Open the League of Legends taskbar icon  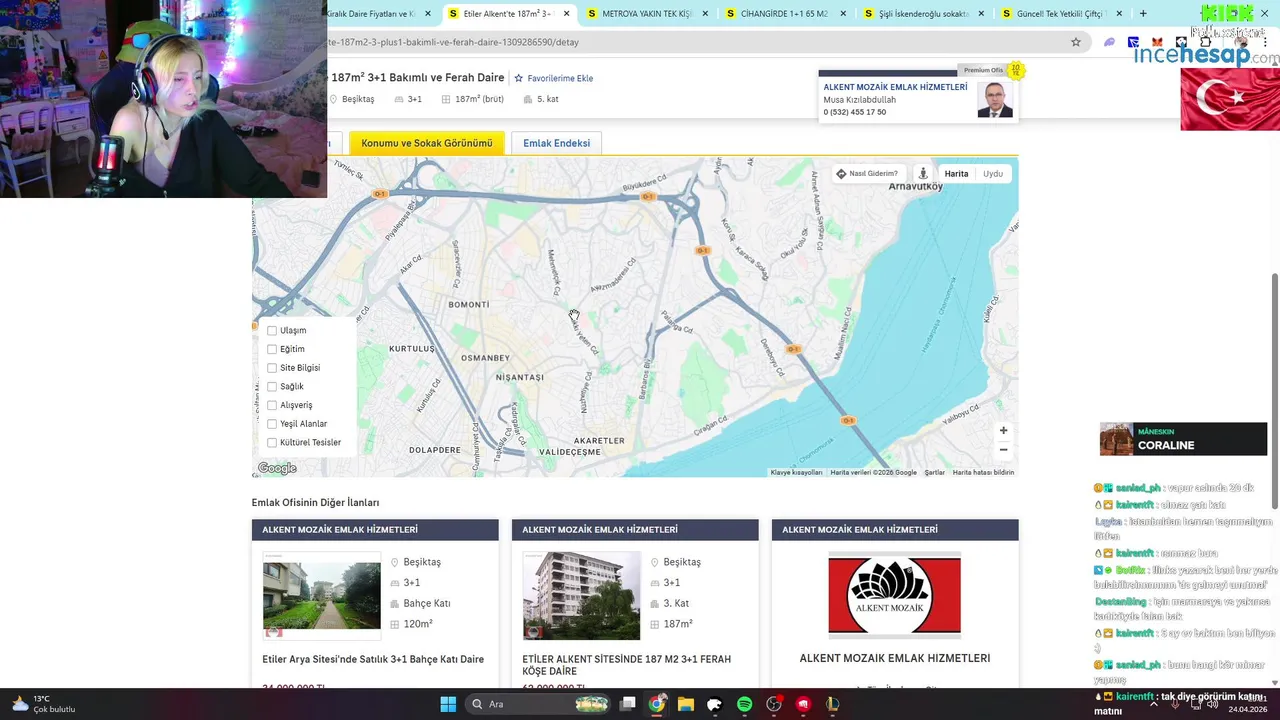(832, 704)
